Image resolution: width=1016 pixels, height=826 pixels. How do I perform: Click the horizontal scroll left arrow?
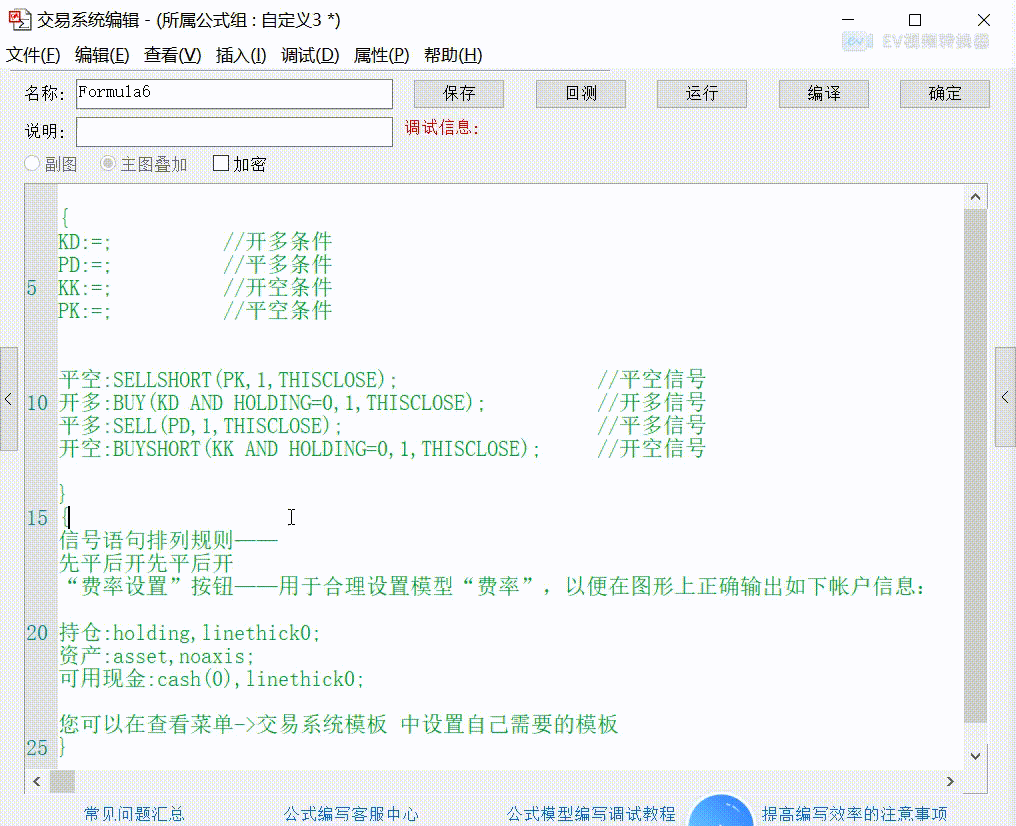point(37,781)
